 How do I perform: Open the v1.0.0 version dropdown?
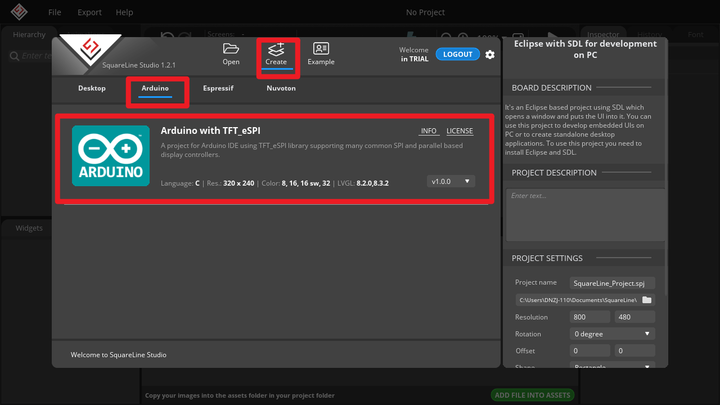(x=450, y=181)
